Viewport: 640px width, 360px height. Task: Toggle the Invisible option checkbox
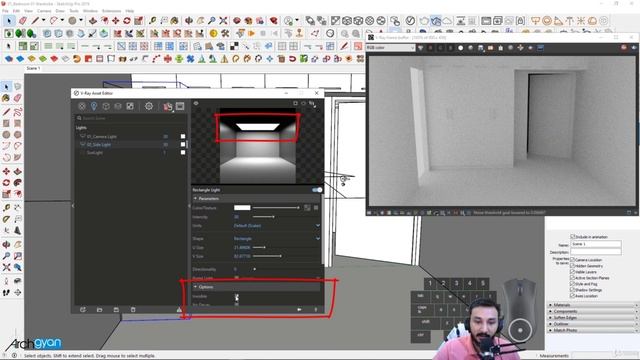click(x=236, y=296)
